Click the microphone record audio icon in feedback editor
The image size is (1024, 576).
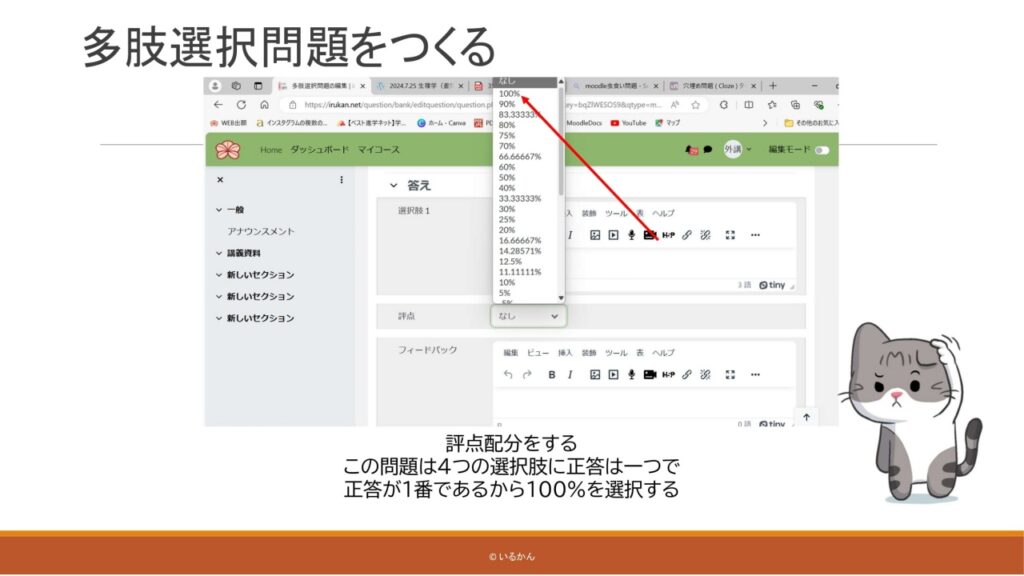pyautogui.click(x=631, y=375)
